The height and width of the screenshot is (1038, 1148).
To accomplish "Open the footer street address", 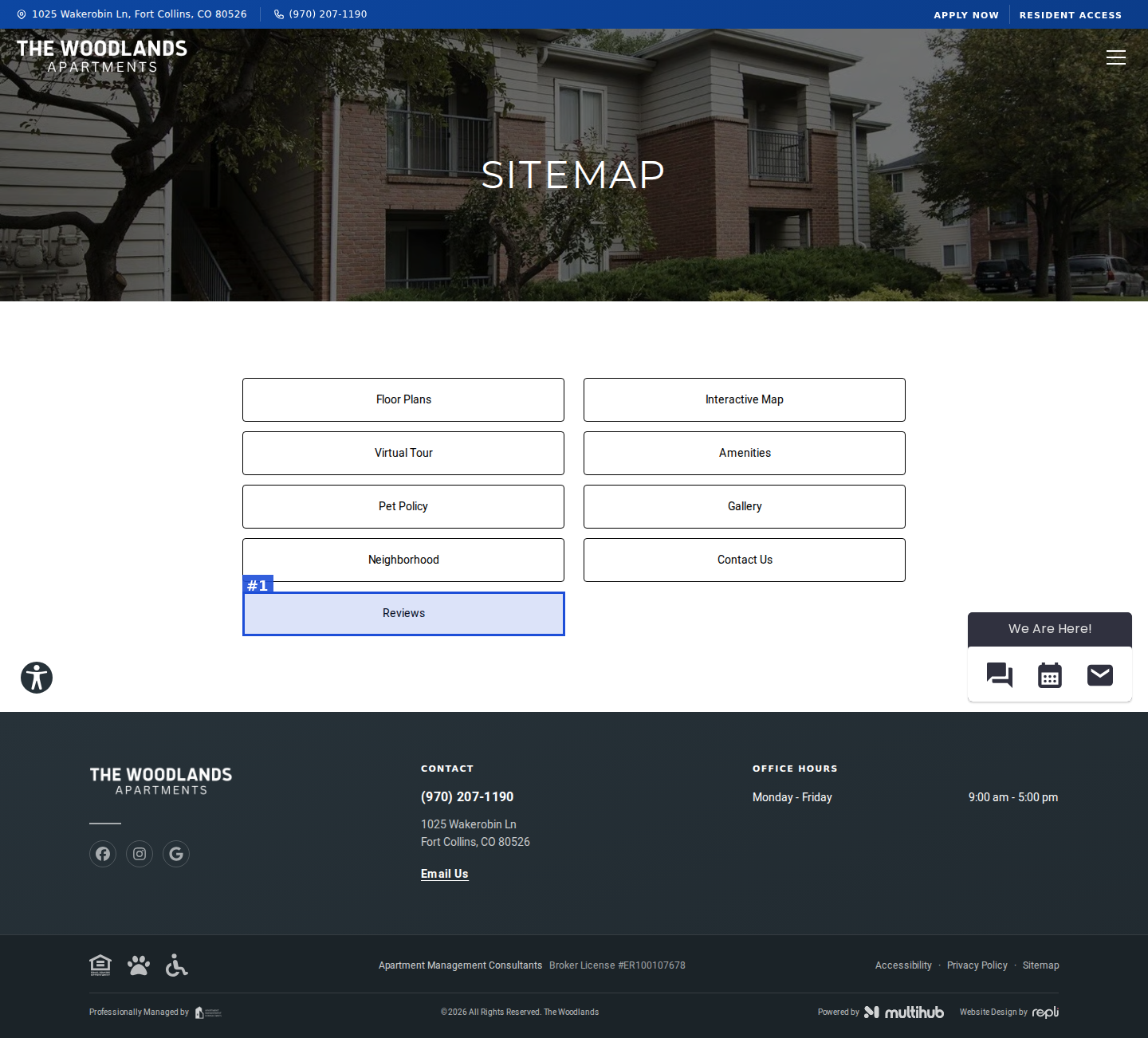I will tap(475, 833).
